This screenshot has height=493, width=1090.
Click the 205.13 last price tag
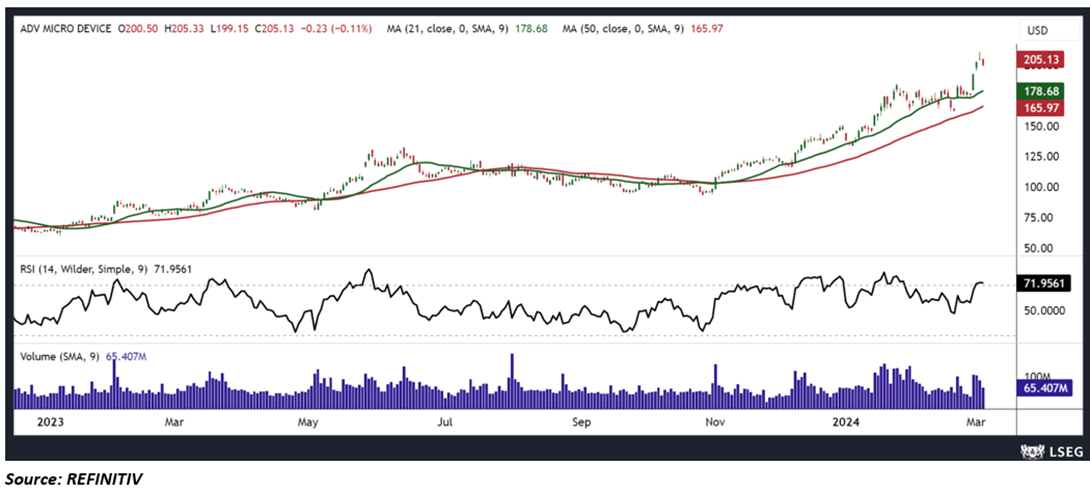tap(1040, 60)
